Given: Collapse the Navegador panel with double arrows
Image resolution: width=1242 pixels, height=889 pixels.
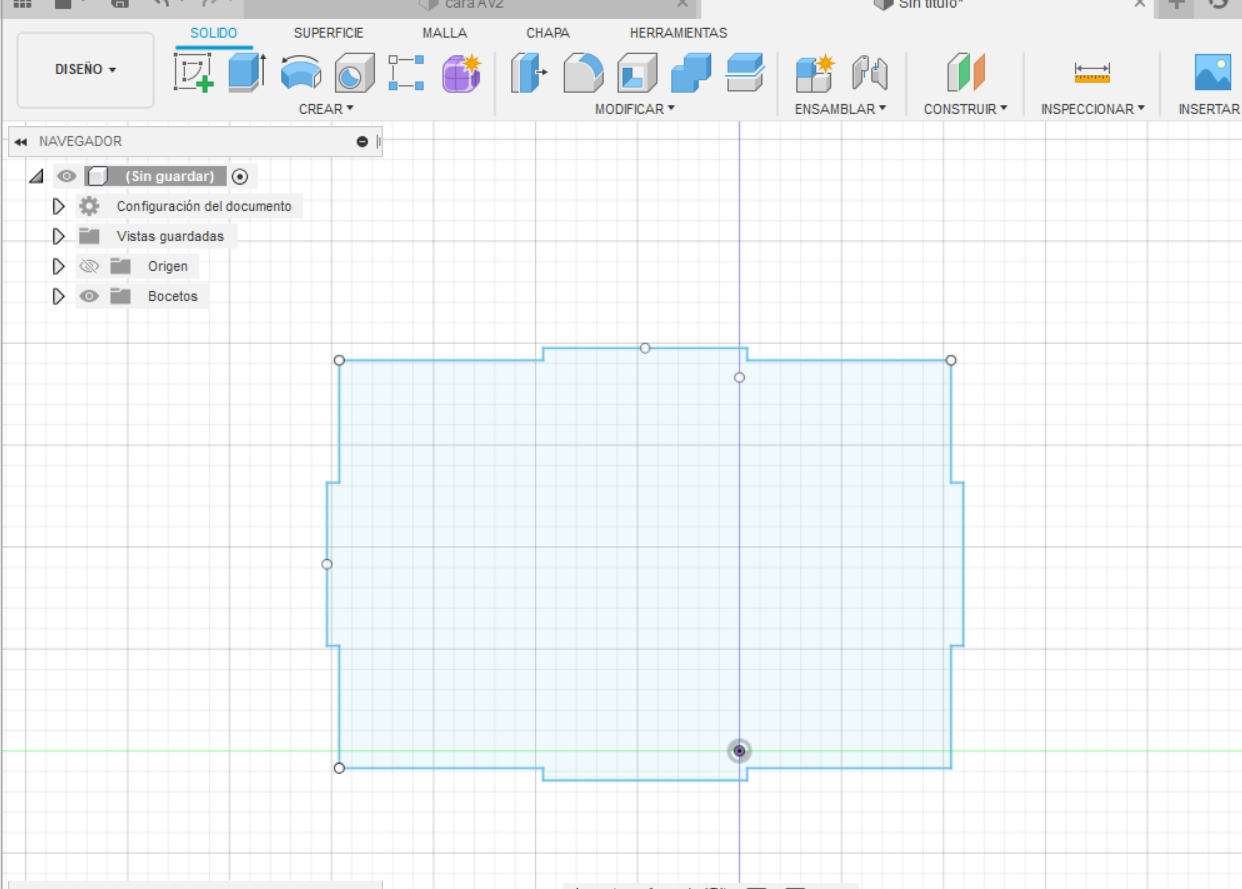Looking at the screenshot, I should click(21, 142).
